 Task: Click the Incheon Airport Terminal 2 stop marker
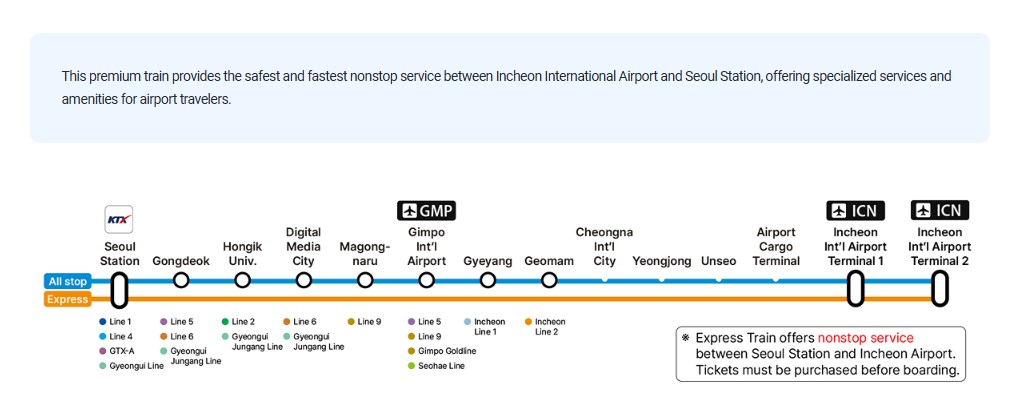point(939,289)
